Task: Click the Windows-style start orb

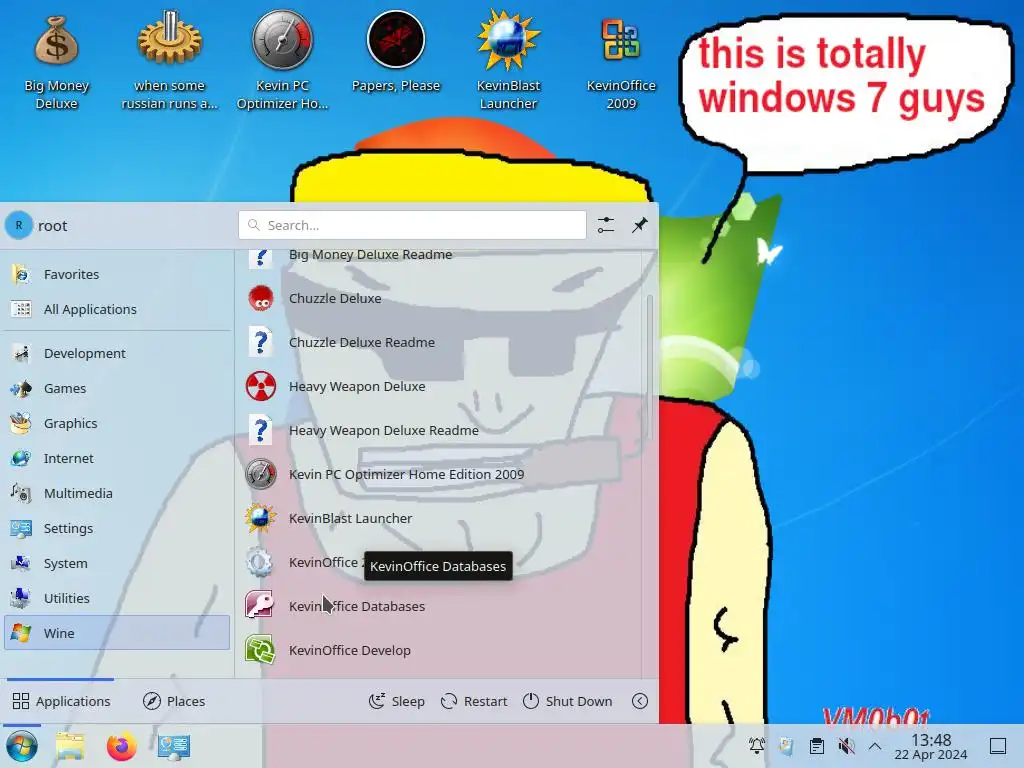Action: [x=22, y=746]
